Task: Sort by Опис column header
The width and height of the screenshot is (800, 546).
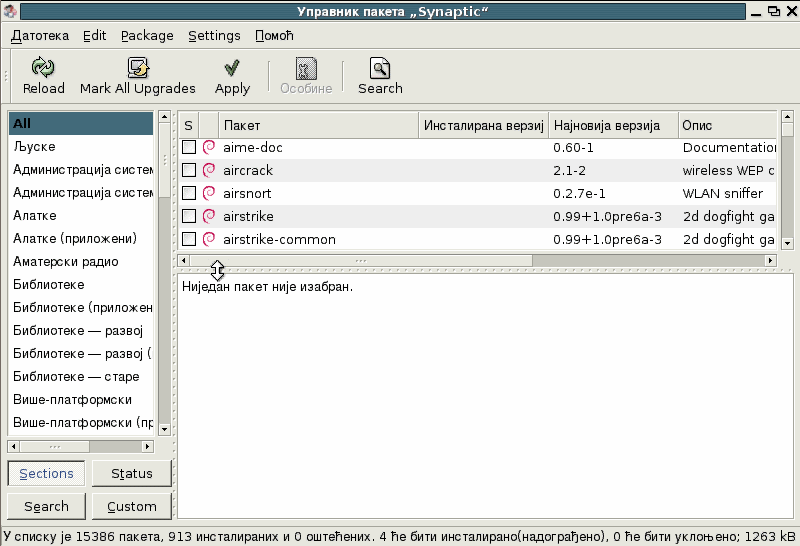Action: point(727,126)
